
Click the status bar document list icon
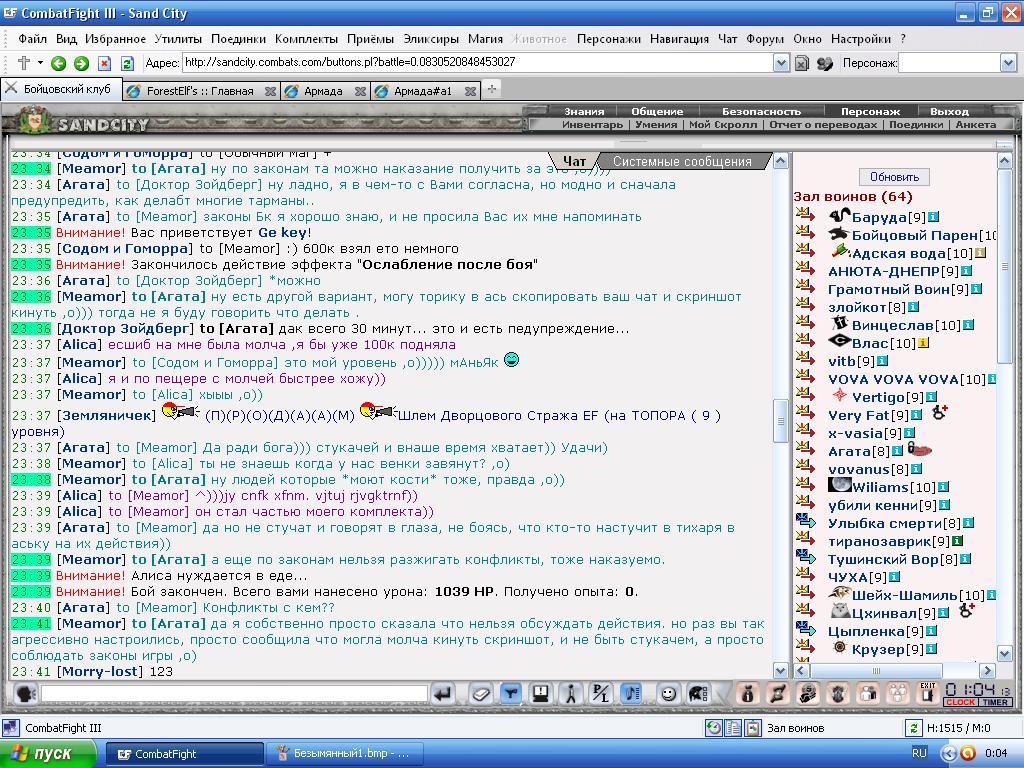[x=733, y=728]
